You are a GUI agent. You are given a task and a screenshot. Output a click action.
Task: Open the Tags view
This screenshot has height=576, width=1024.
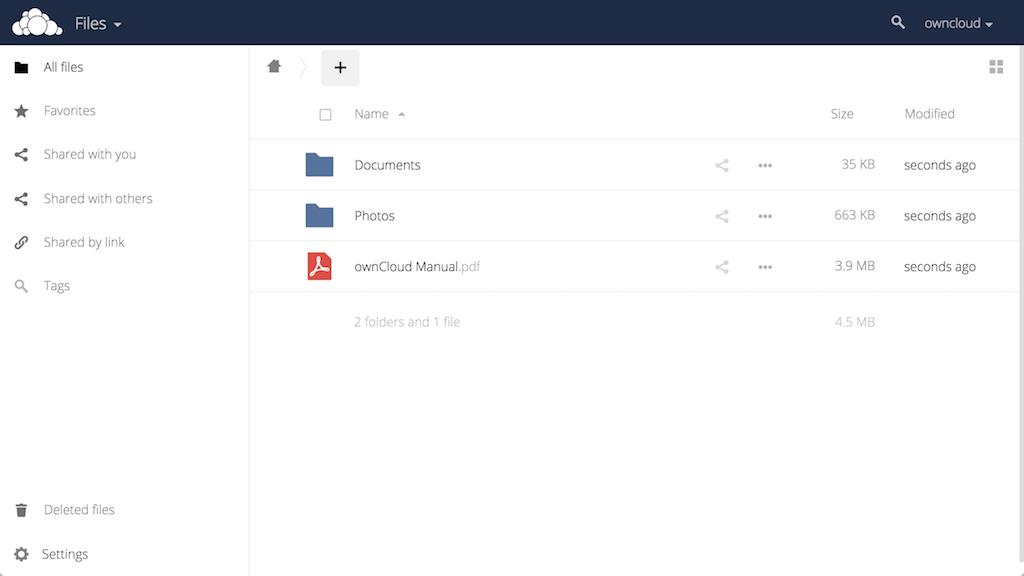(57, 285)
